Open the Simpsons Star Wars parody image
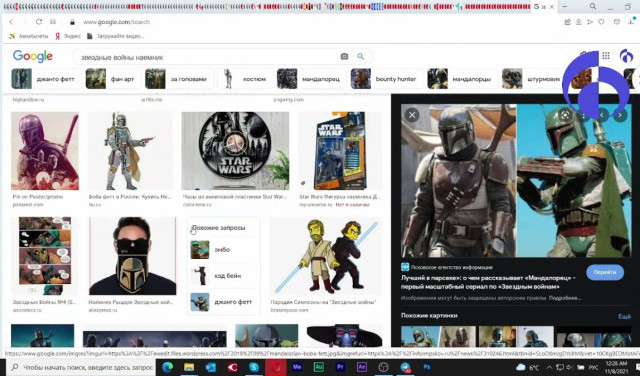640x376 pixels. coord(326,256)
